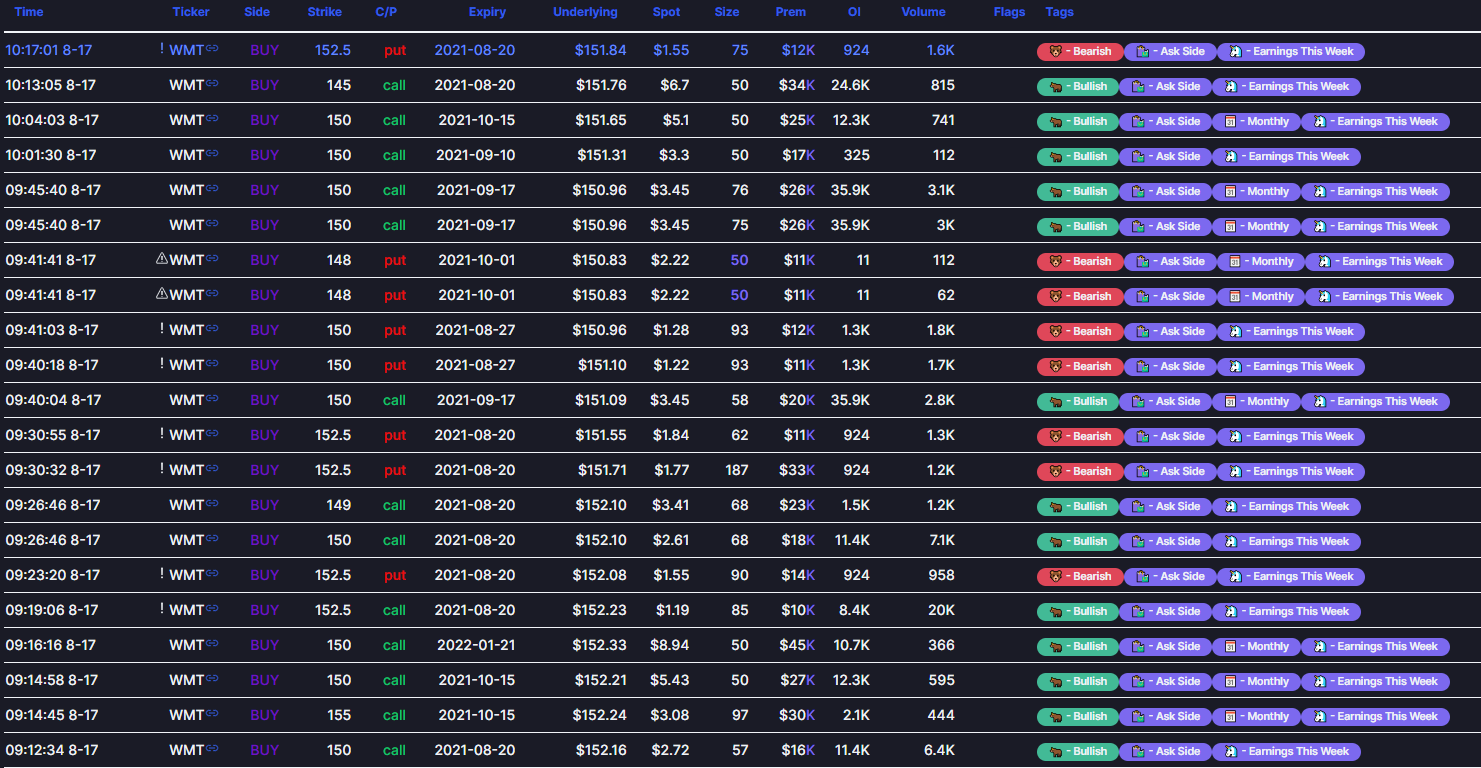The image size is (1481, 768).
Task: Sort by the Prem column header
Action: click(x=790, y=12)
